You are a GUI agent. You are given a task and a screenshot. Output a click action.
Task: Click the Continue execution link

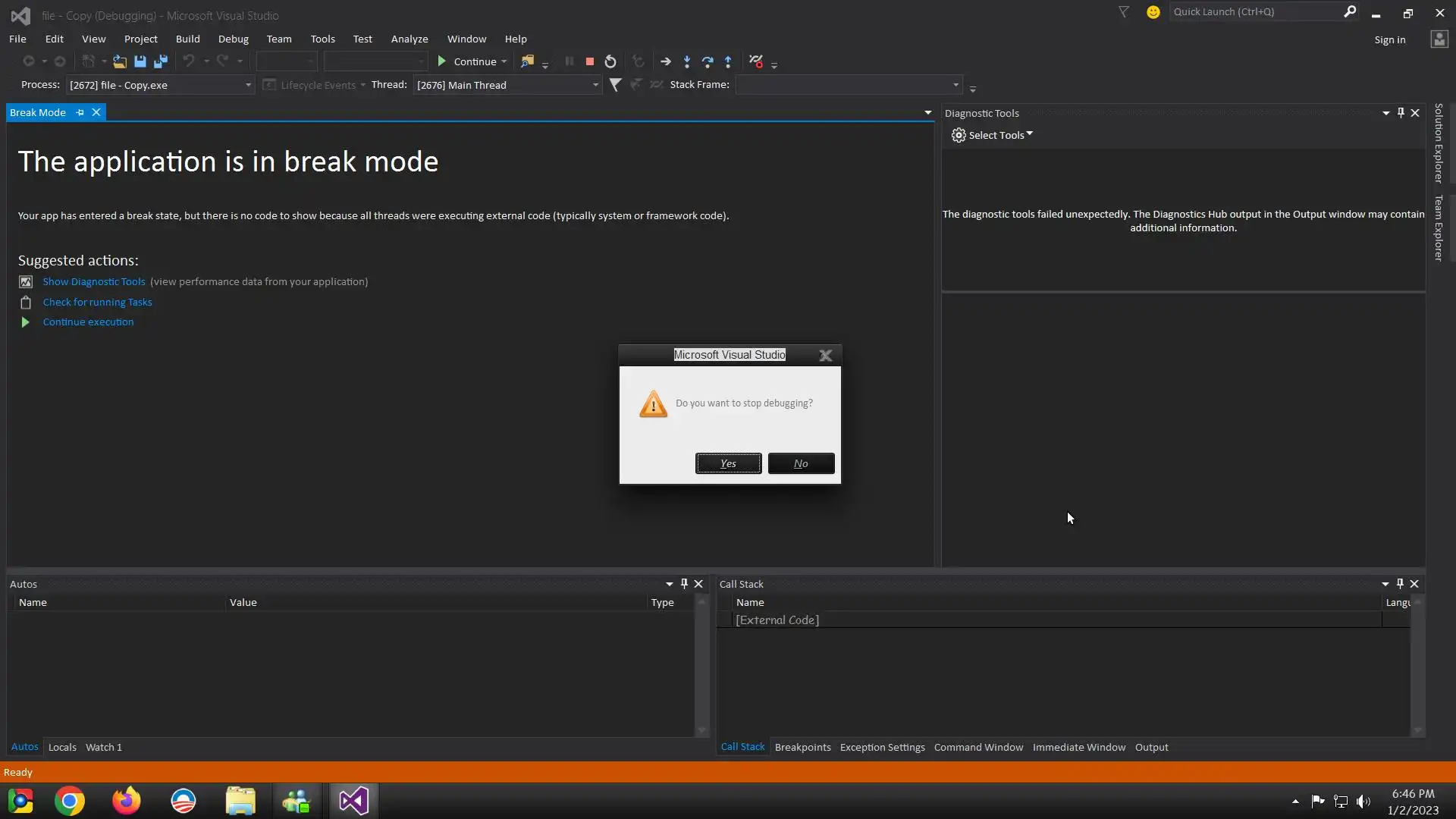tap(88, 322)
